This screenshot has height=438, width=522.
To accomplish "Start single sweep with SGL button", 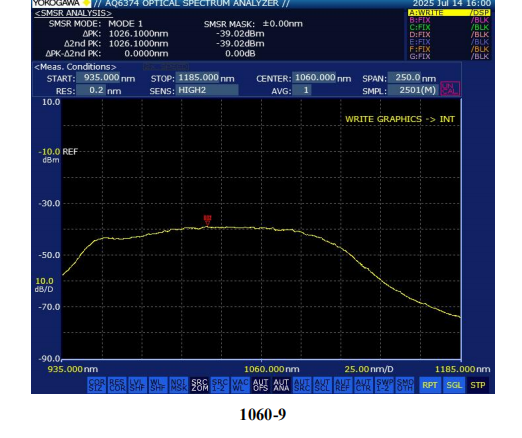I will coord(454,385).
